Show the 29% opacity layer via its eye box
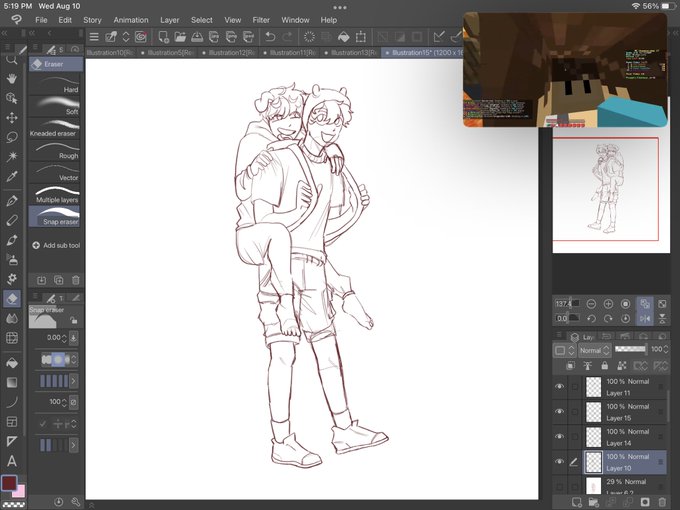 coord(559,487)
